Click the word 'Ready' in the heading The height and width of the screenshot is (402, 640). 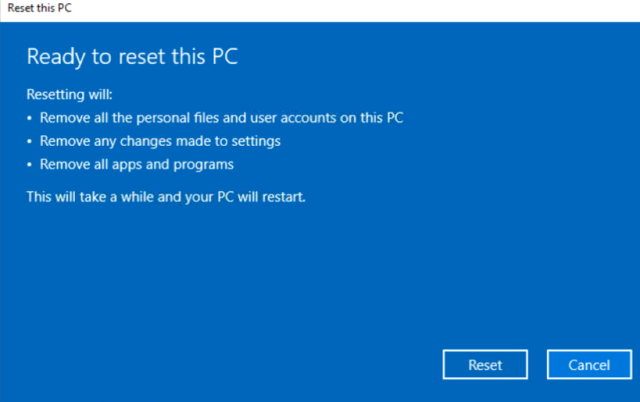pos(54,57)
